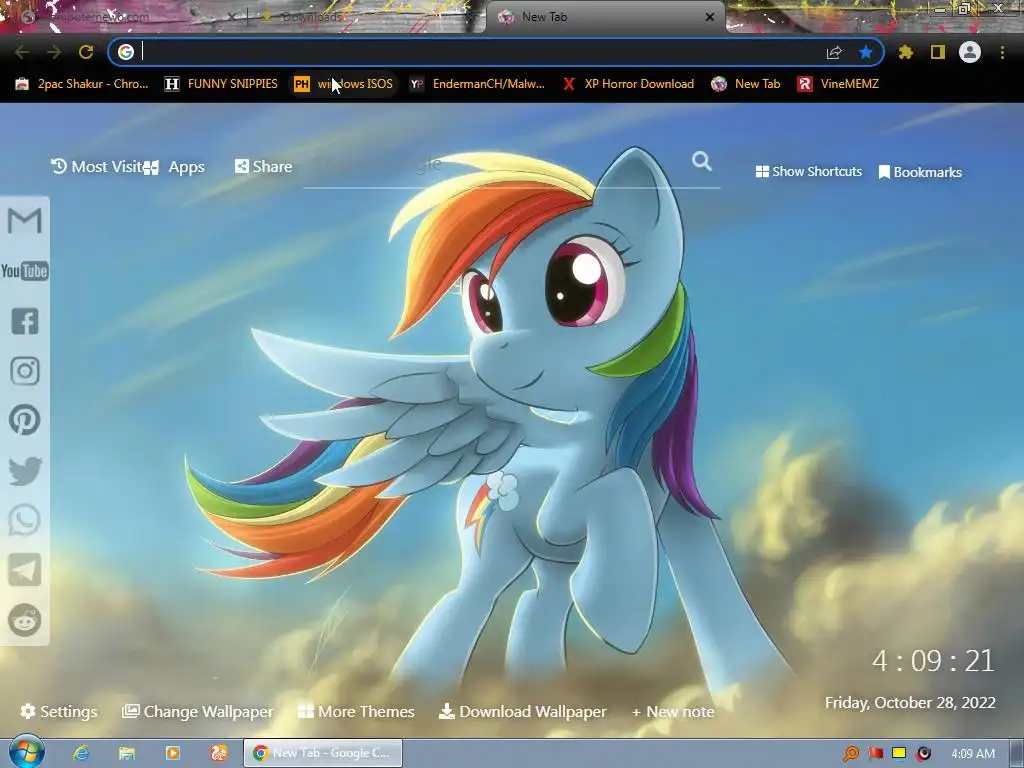Screen dimensions: 1024x768
Task: Open Twitter sidebar shortcut
Action: (25, 471)
